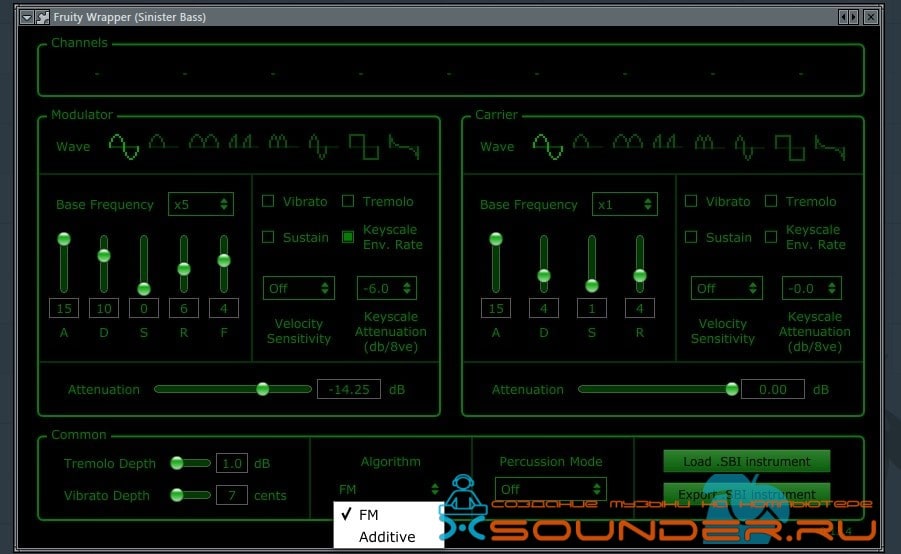Image resolution: width=901 pixels, height=554 pixels.
Task: Click Carrier Release slider handle
Action: (x=640, y=275)
